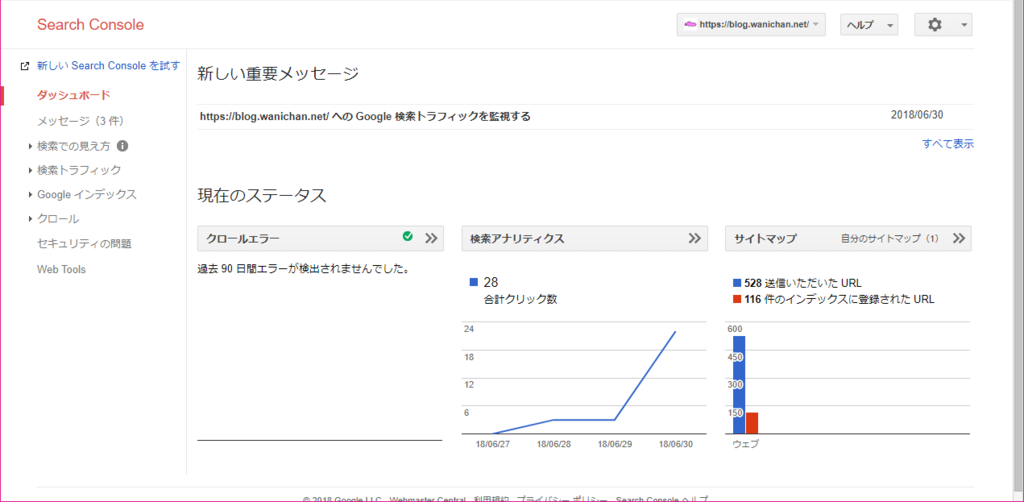Open the blog.wanichan.net property dropdown
The image size is (1024, 502).
tap(752, 24)
